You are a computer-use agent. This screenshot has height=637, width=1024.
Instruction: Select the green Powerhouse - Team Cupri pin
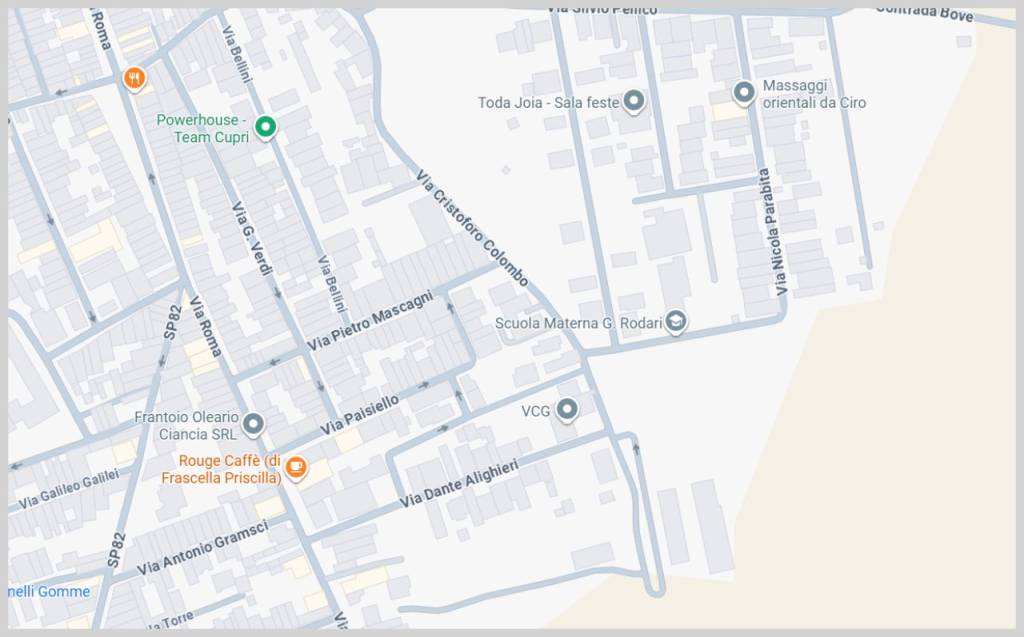(265, 127)
